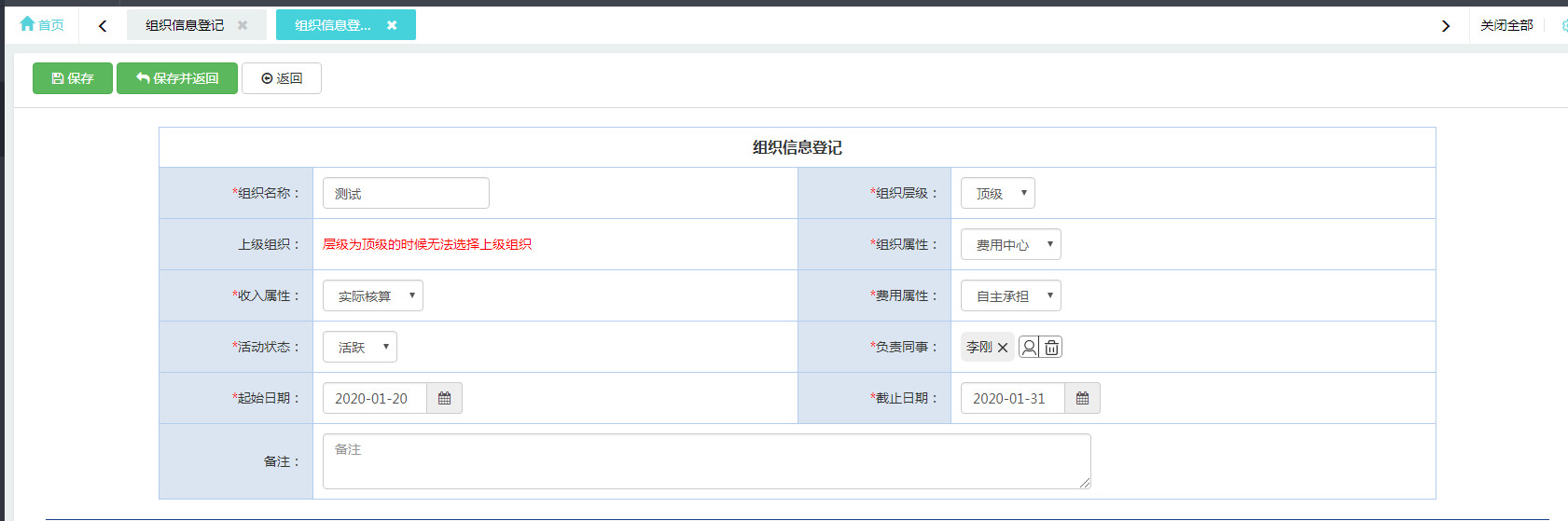
Task: Close the active teal 组织信息登... tab
Action: pos(392,25)
